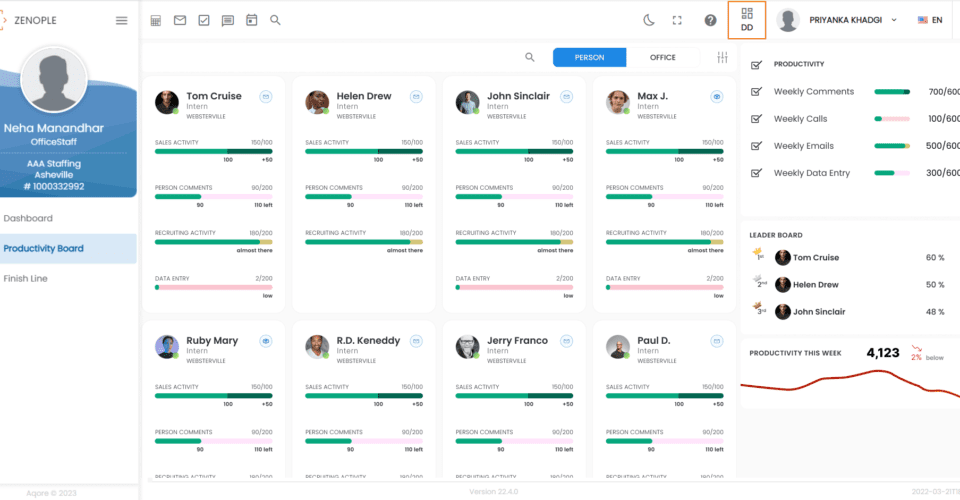This screenshot has height=500, width=960.
Task: Open the chat message icon in toolbar
Action: (x=228, y=20)
